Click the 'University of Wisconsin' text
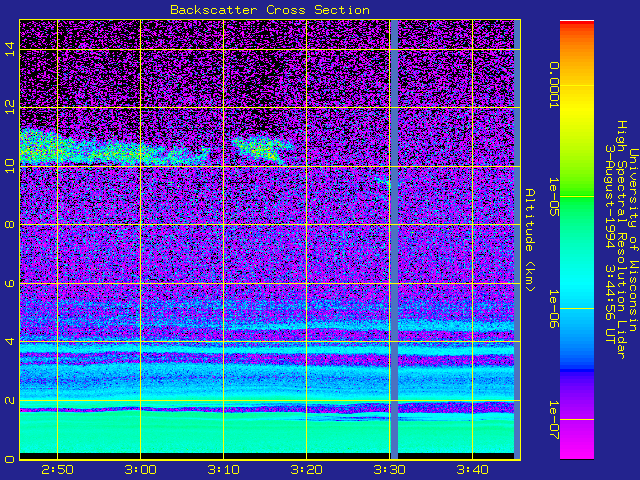 pyautogui.click(x=633, y=240)
